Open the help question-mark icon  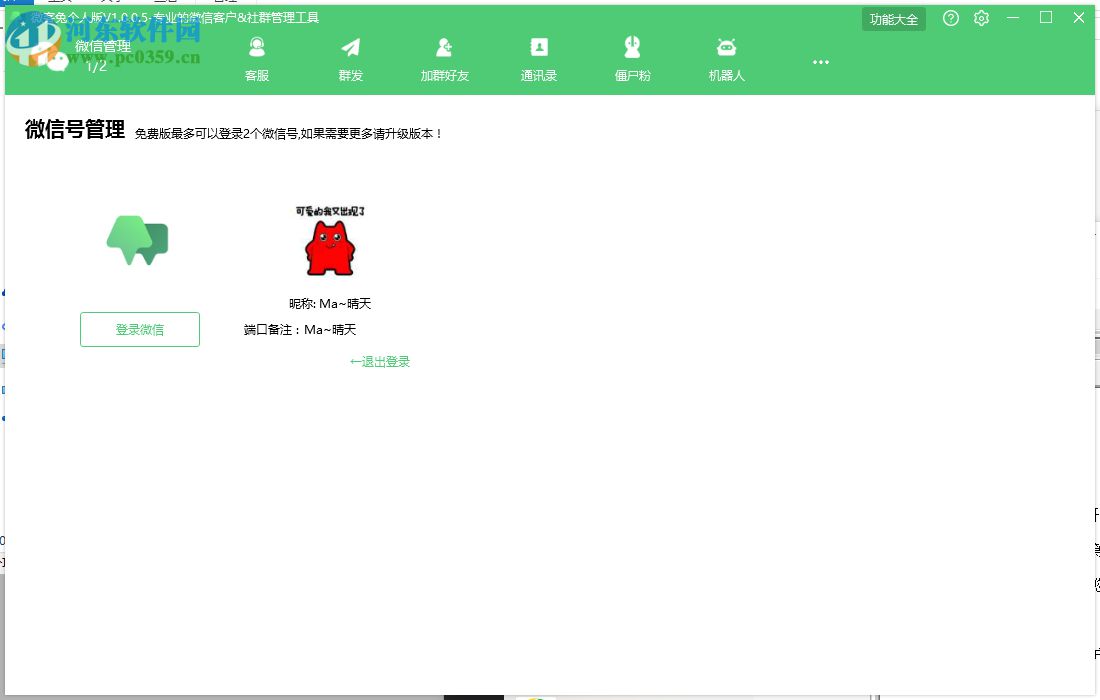pos(950,18)
